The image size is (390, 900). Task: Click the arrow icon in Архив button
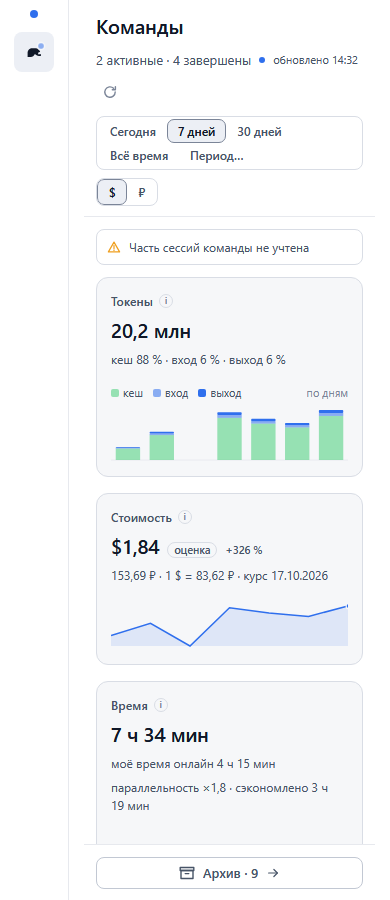point(273,873)
